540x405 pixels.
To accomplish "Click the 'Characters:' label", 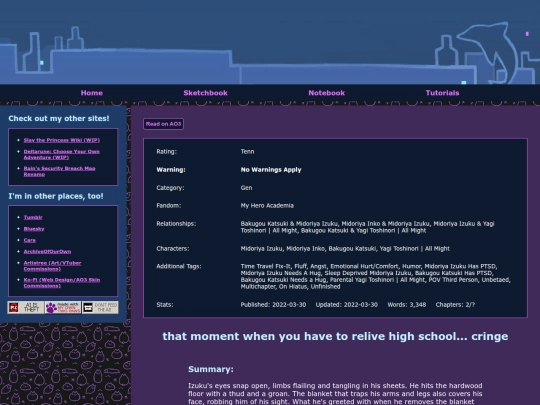I will click(x=173, y=249).
